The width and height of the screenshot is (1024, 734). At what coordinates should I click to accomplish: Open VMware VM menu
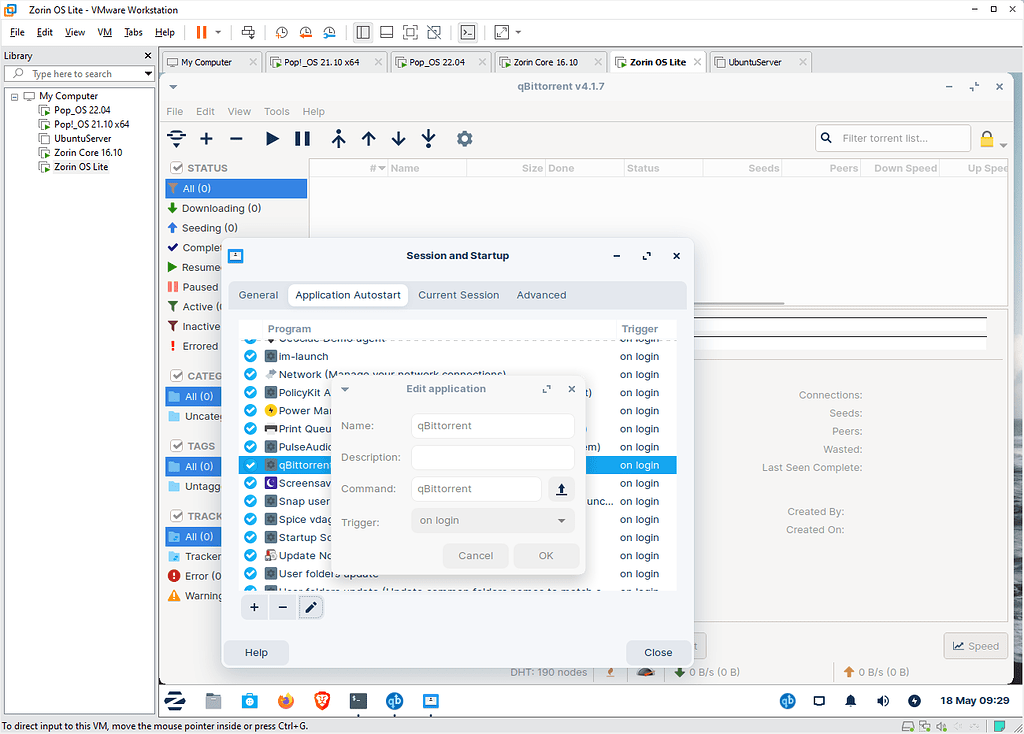104,32
